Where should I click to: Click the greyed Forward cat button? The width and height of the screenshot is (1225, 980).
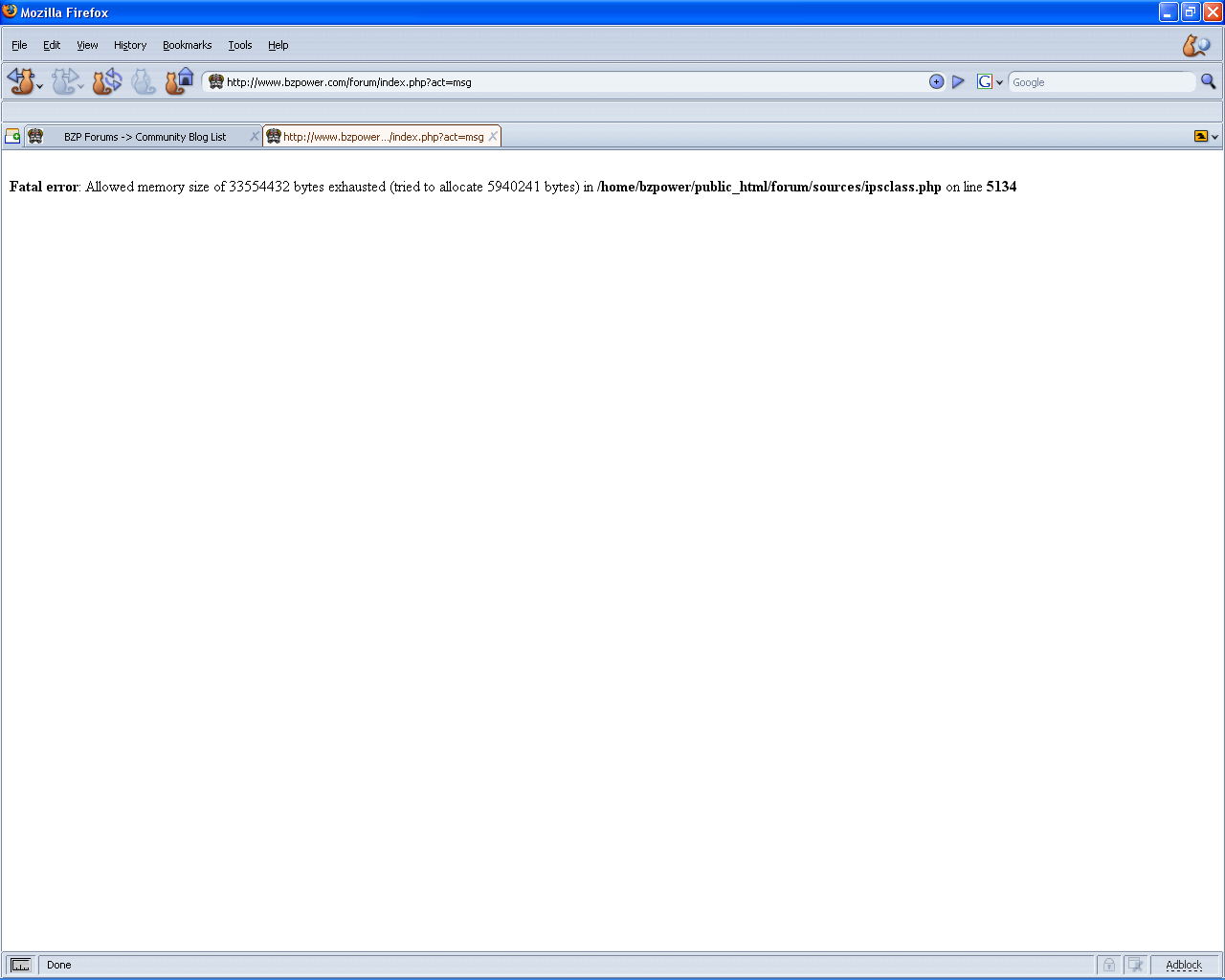(63, 81)
